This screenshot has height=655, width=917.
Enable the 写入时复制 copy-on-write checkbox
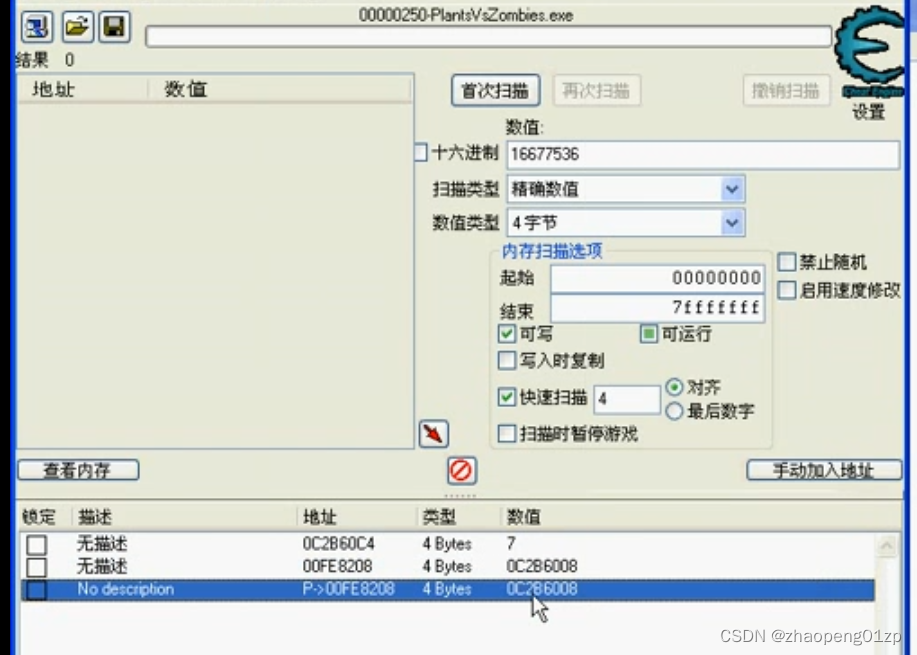pos(506,360)
